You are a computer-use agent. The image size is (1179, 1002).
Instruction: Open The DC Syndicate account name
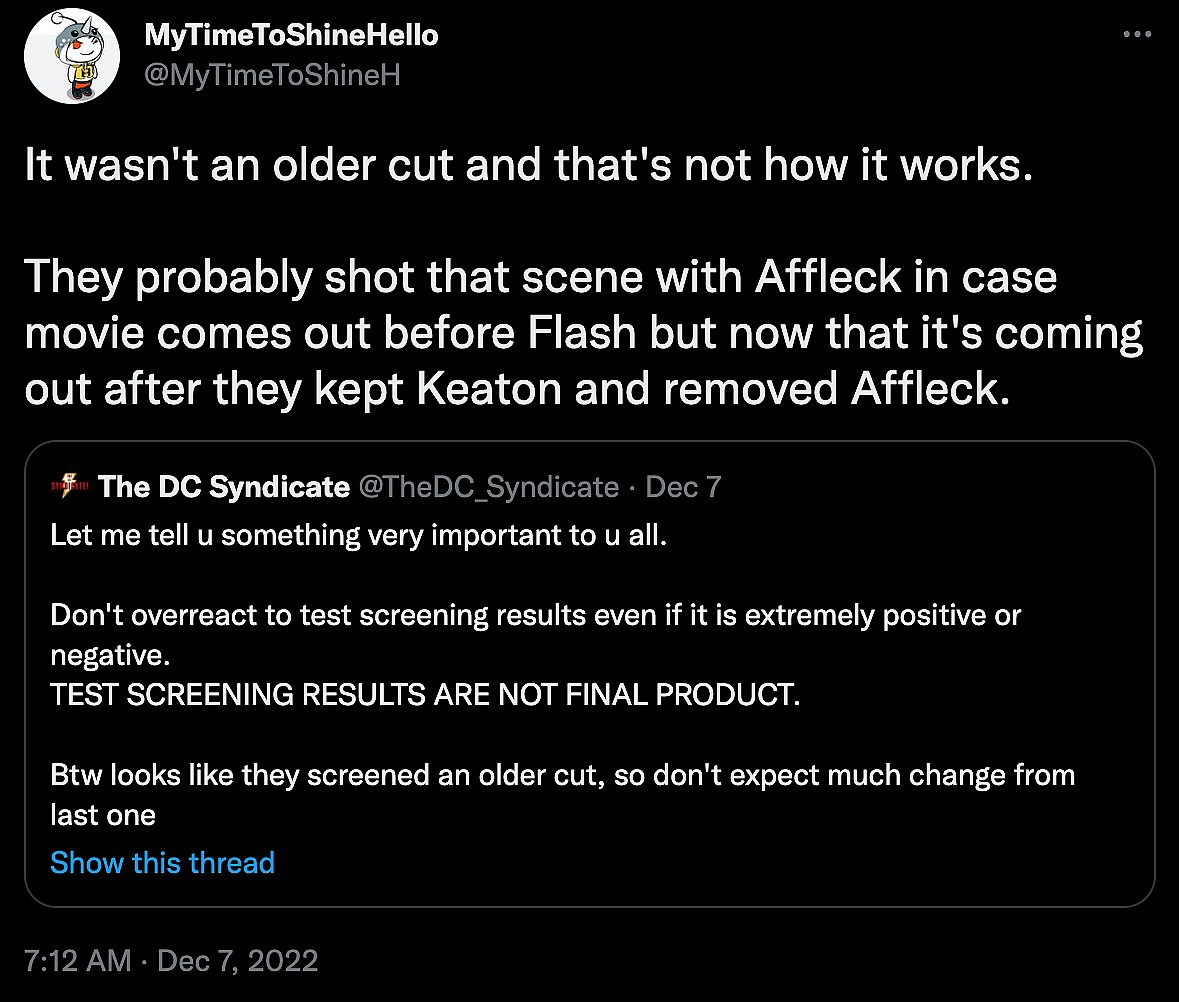point(224,487)
